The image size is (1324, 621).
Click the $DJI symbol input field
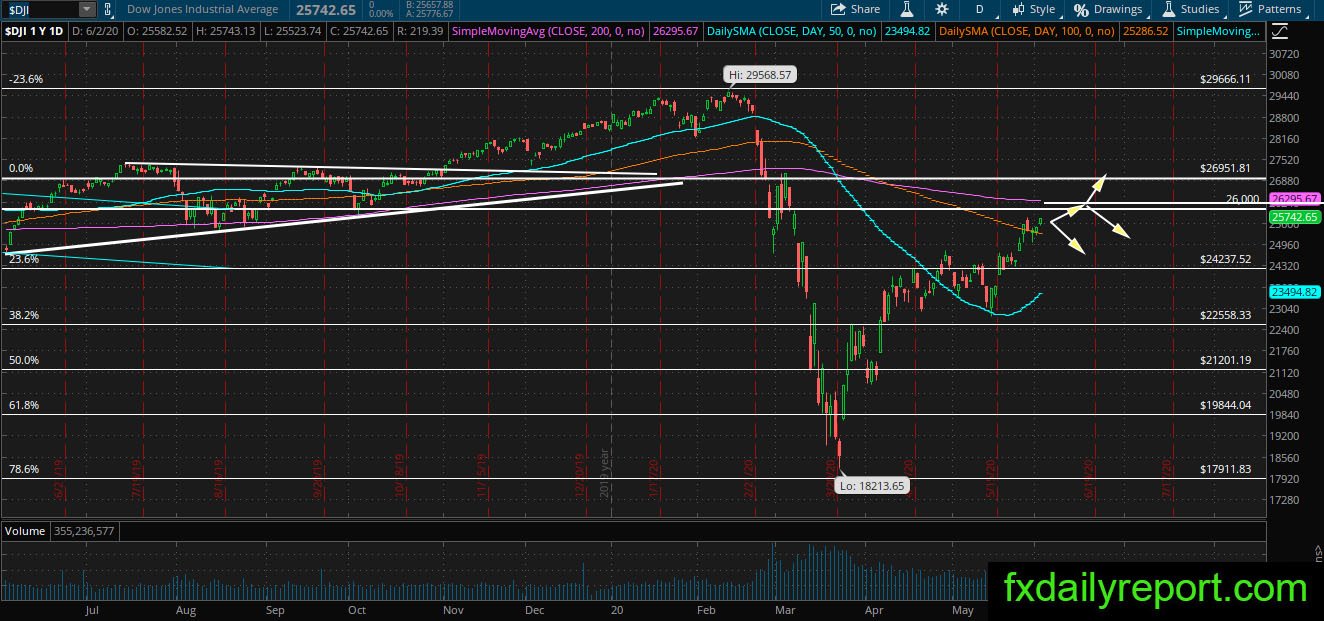point(39,9)
